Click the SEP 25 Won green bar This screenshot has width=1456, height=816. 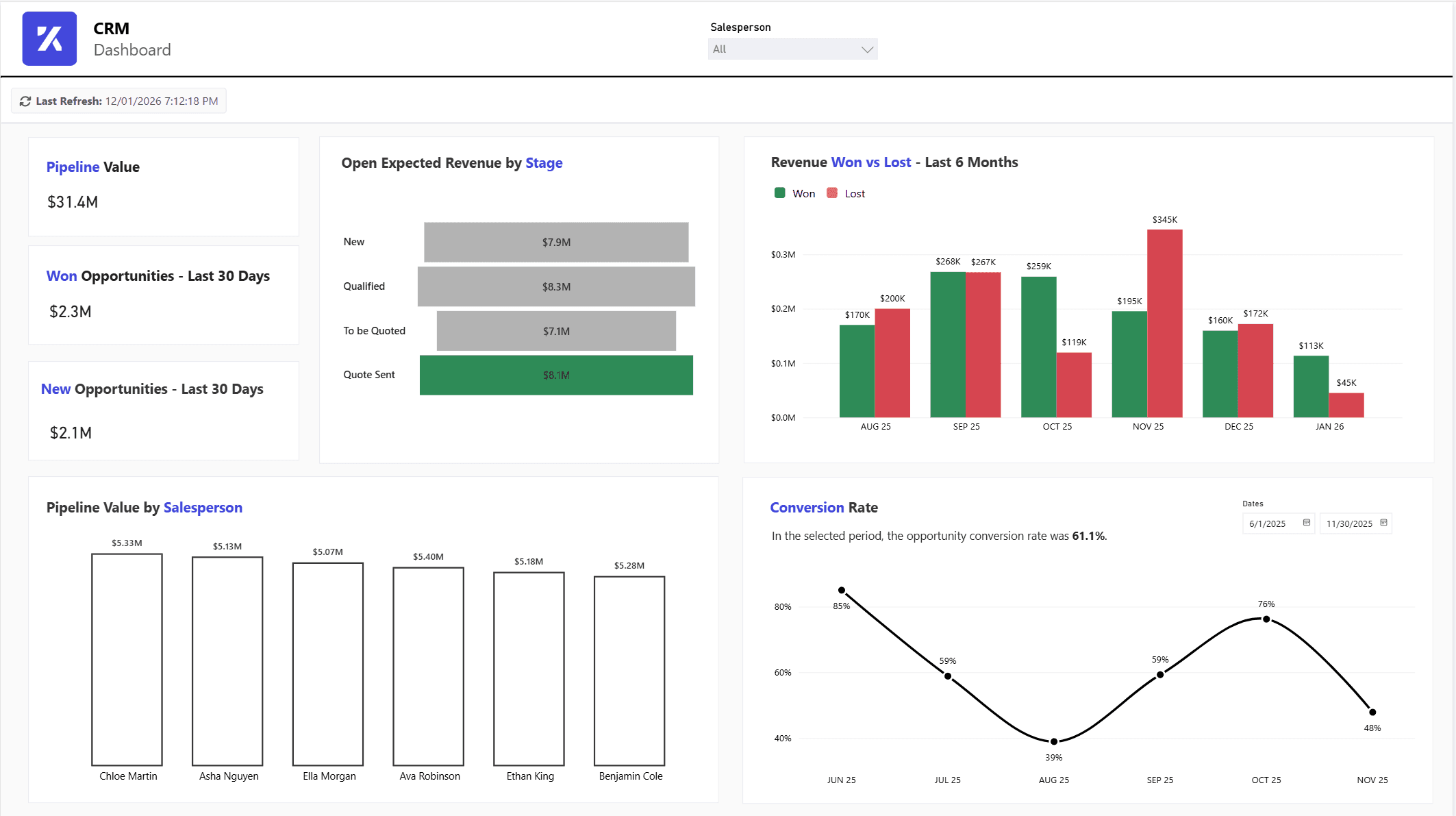point(948,345)
